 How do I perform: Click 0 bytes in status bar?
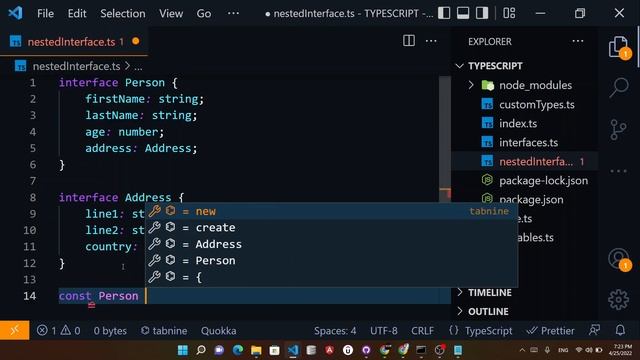pos(110,330)
